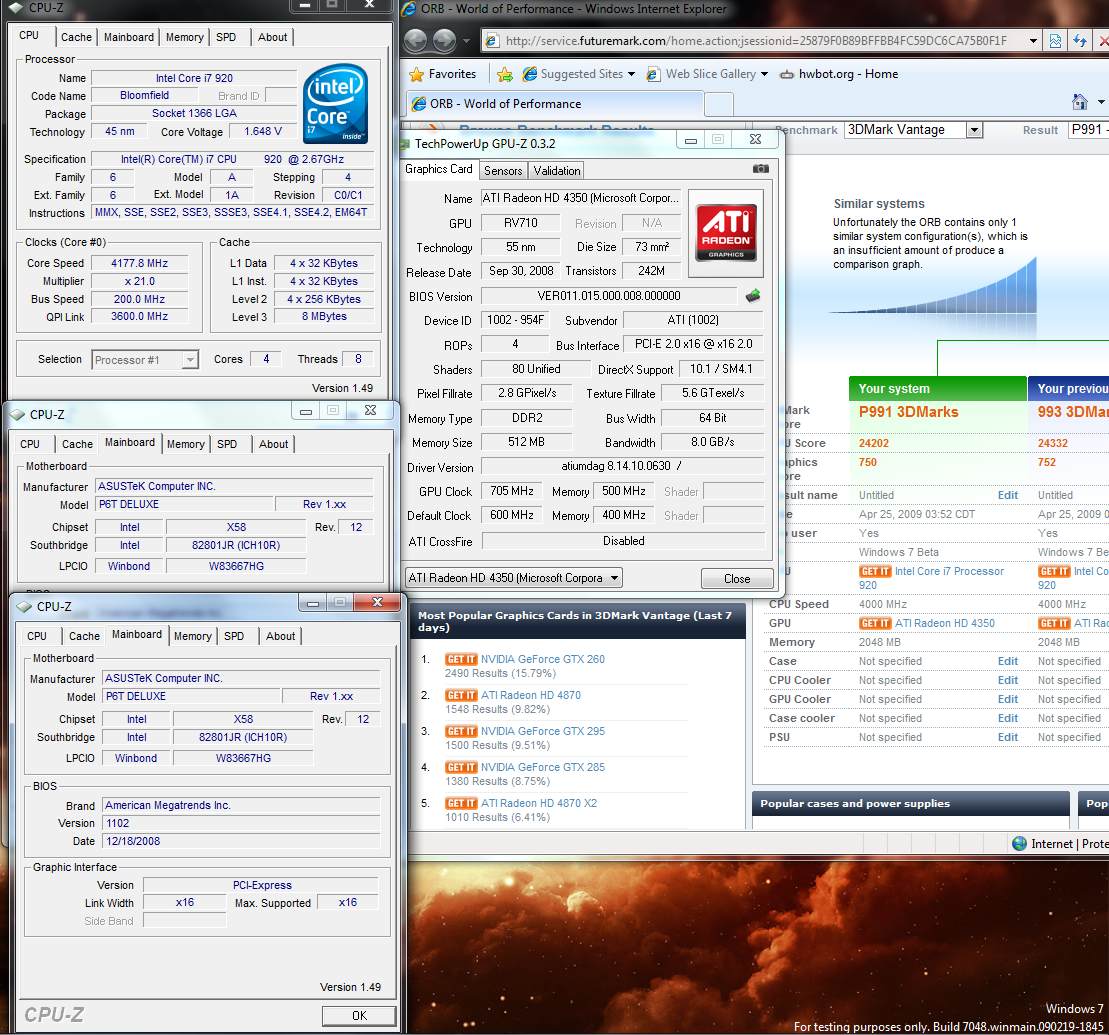Click GET IT badge for Radeon HD 4870
Viewport: 1109px width, 1035px height.
click(460, 695)
